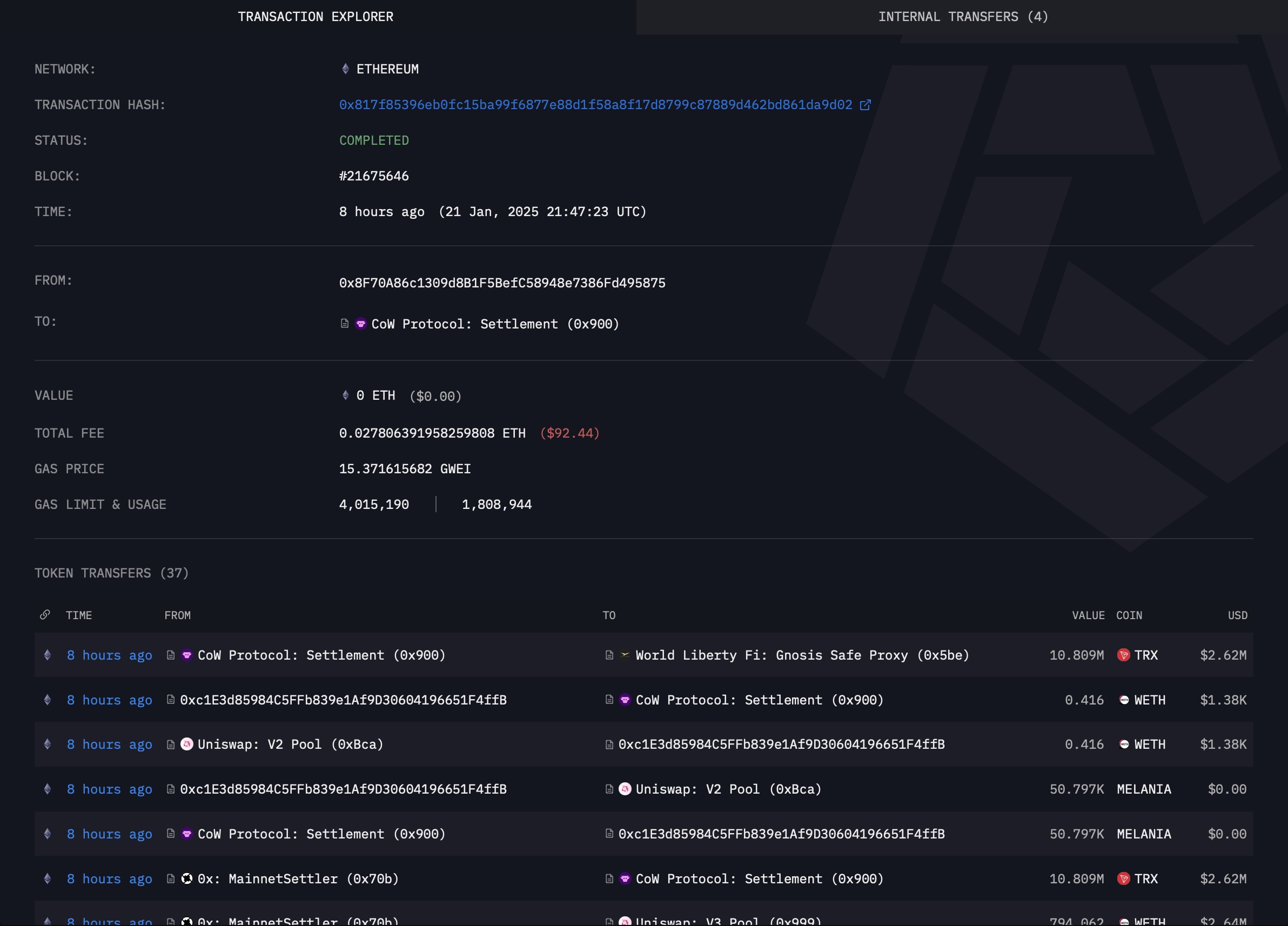Click the chain link icon in the table header
The height and width of the screenshot is (926, 1288).
pyautogui.click(x=45, y=615)
